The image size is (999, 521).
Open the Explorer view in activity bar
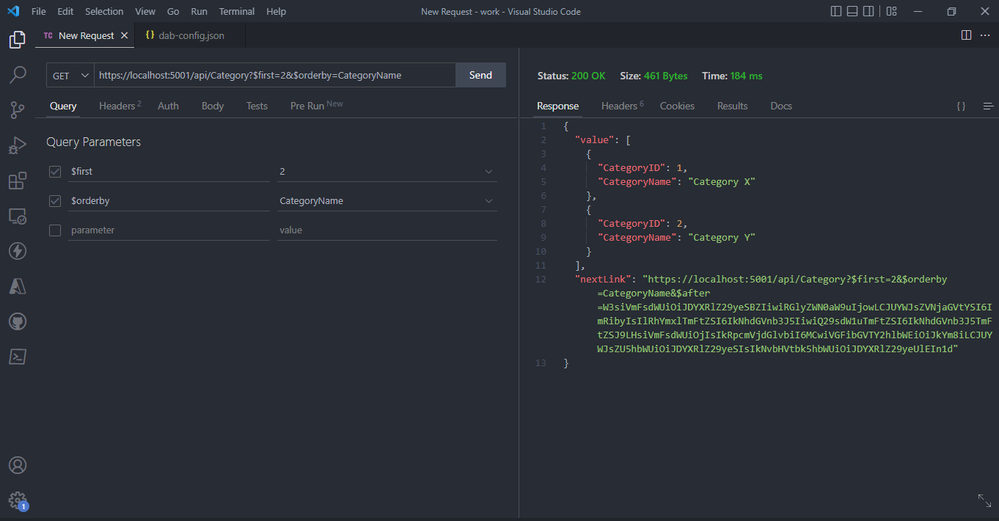17,40
